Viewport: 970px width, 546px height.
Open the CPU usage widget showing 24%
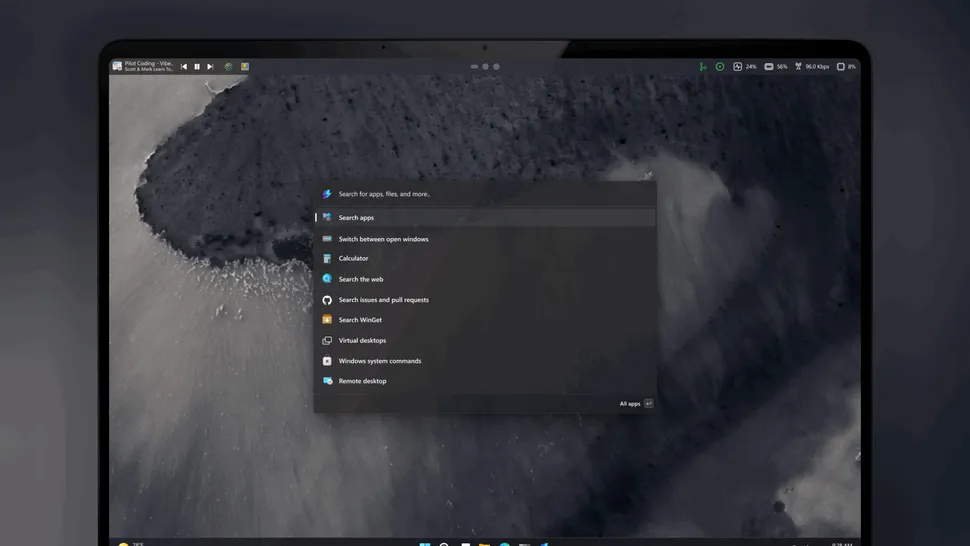(x=745, y=66)
